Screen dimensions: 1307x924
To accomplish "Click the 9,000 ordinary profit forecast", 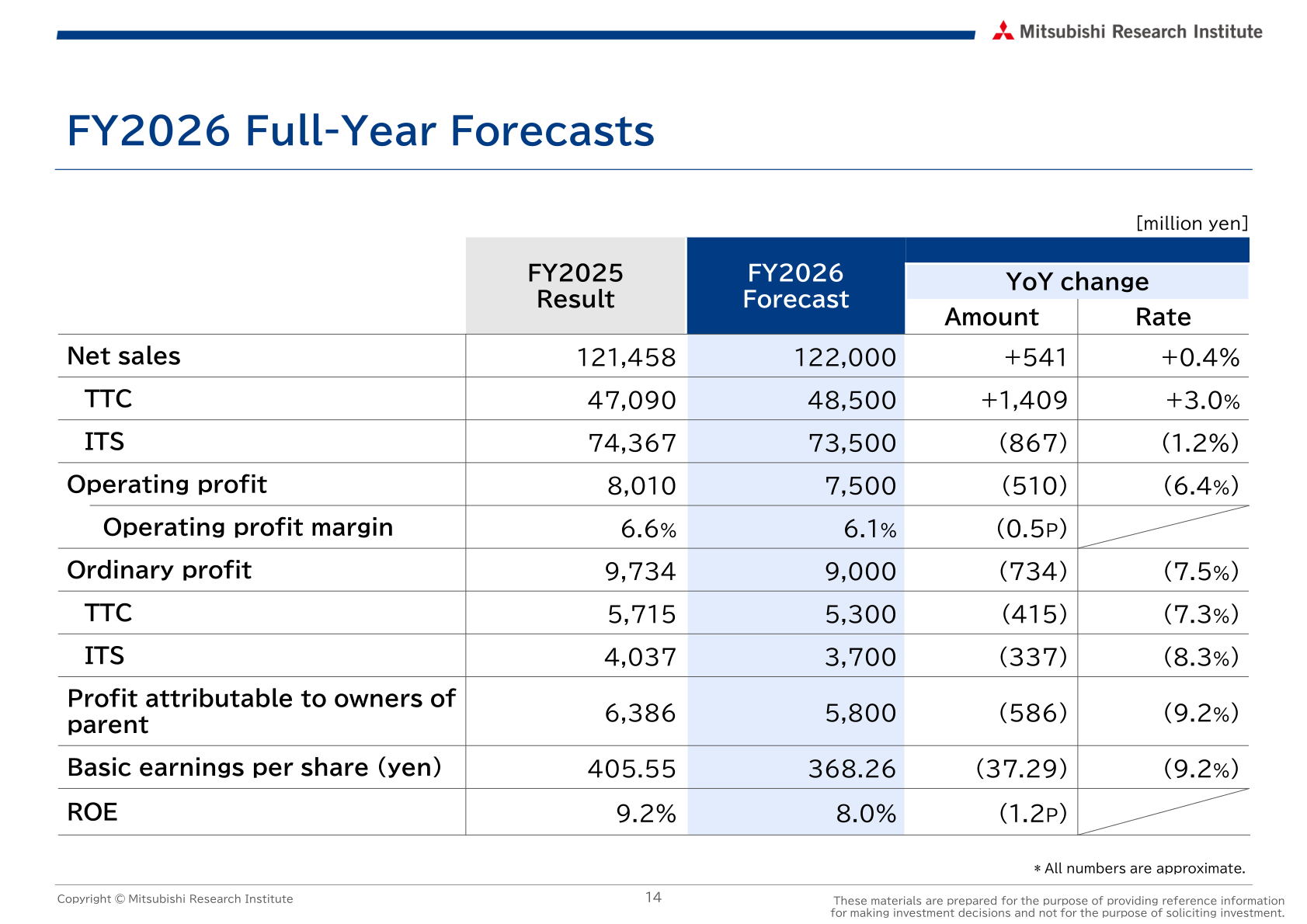I will coord(860,571).
